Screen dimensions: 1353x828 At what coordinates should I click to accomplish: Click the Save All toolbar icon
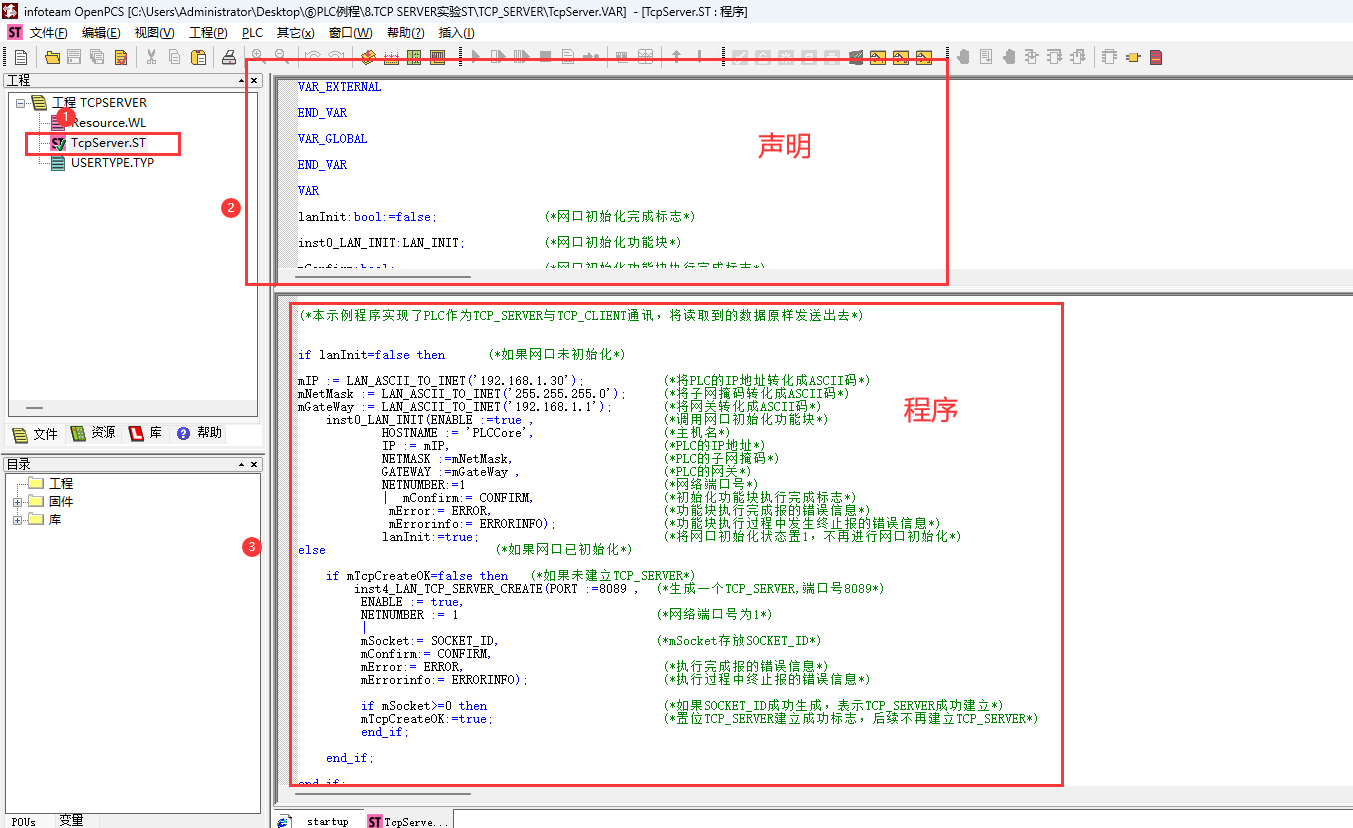point(97,57)
